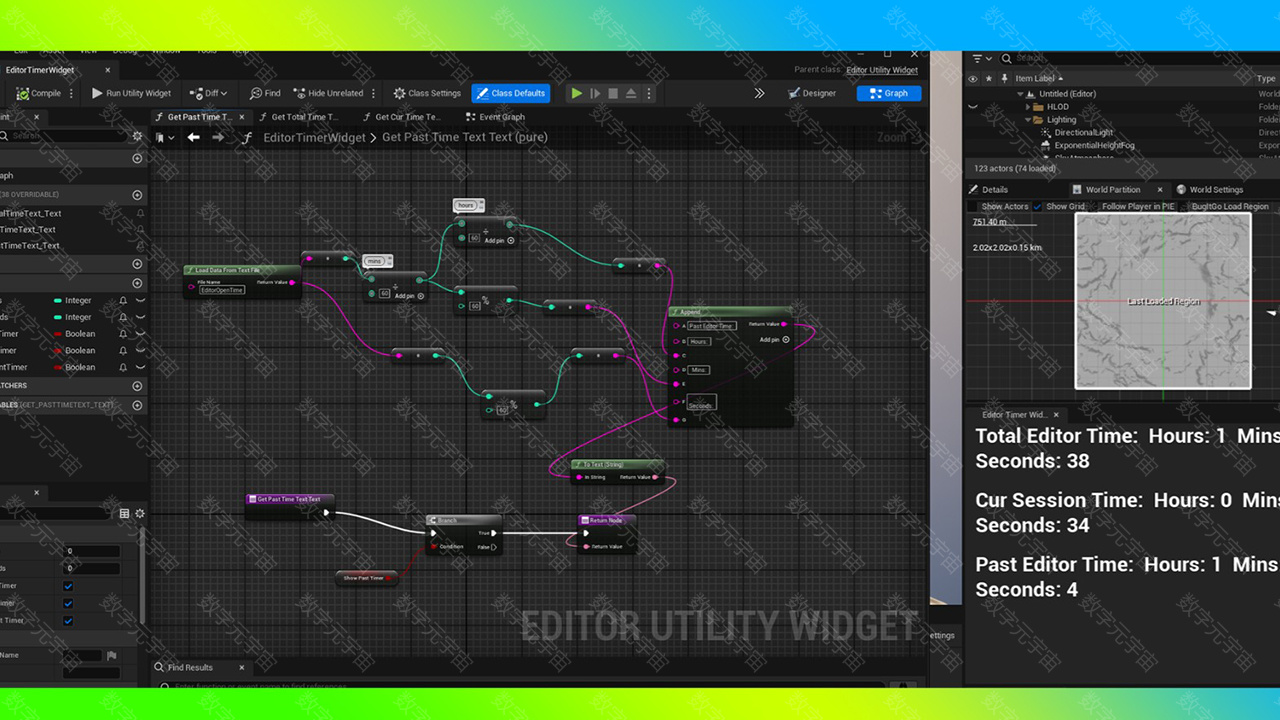The height and width of the screenshot is (720, 1280).
Task: Switch to Graph mode
Action: tap(889, 93)
